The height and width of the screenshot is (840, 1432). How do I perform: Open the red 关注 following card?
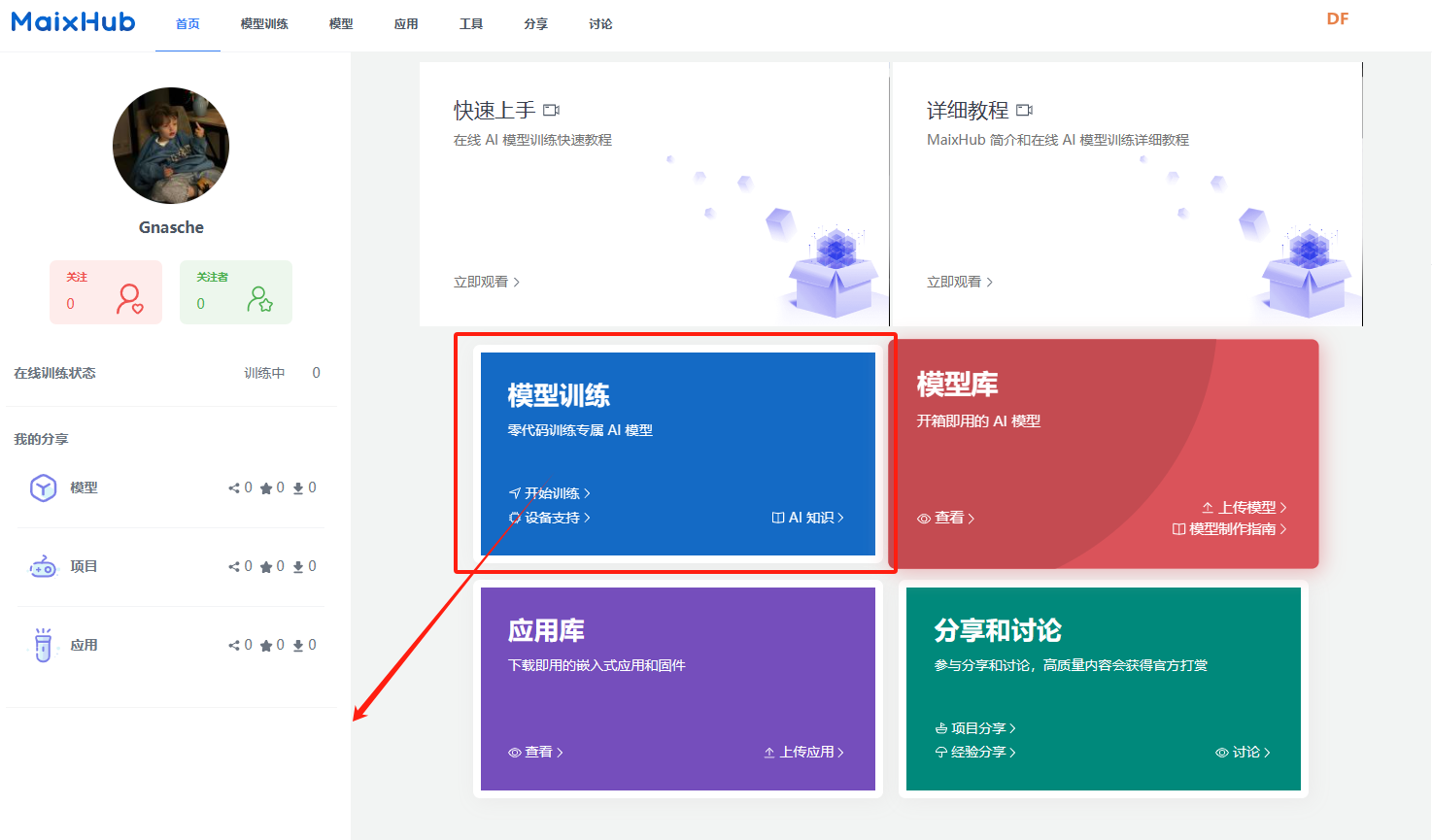106,291
